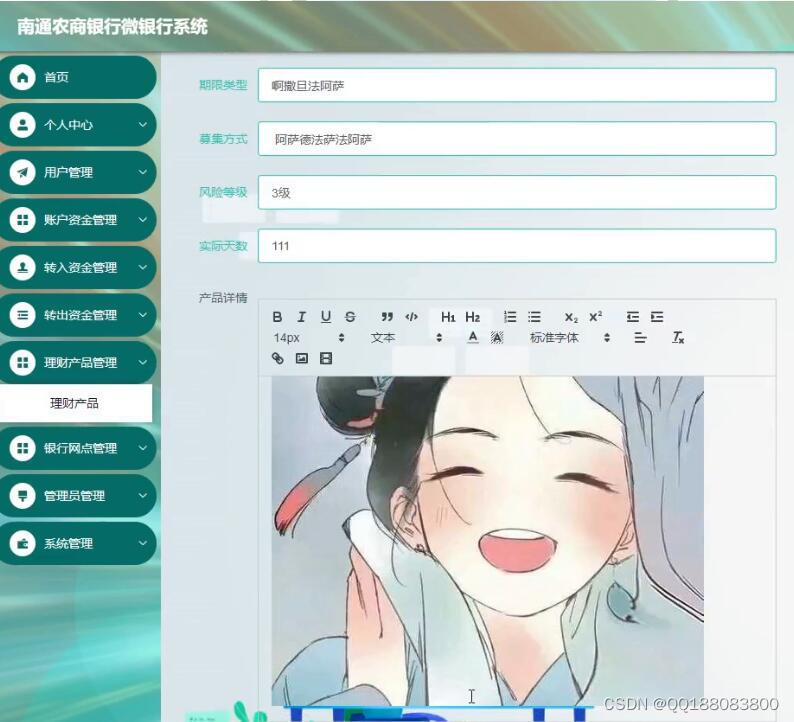Expand the 系统管理 menu
794x722 pixels.
point(77,544)
